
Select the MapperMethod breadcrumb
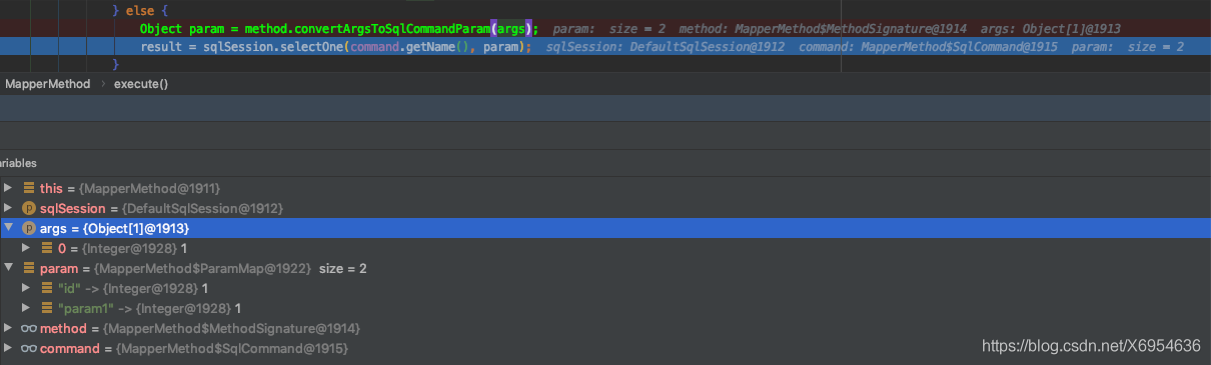pos(47,84)
